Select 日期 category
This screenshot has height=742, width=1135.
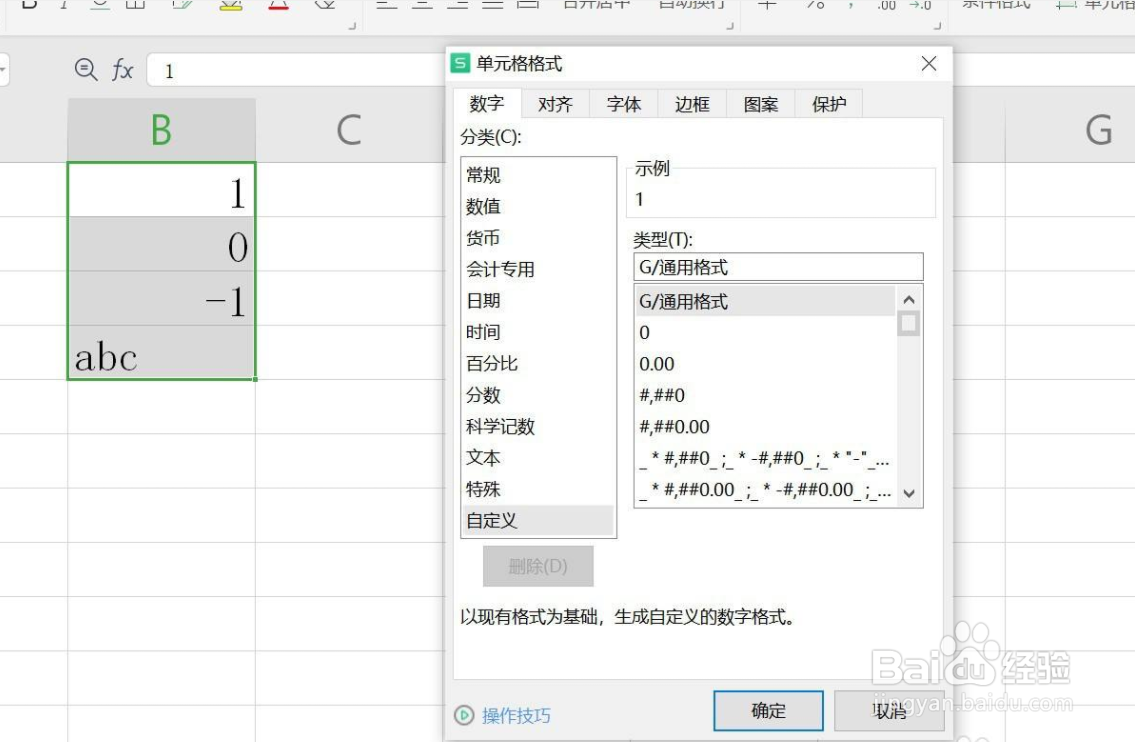pyautogui.click(x=537, y=300)
